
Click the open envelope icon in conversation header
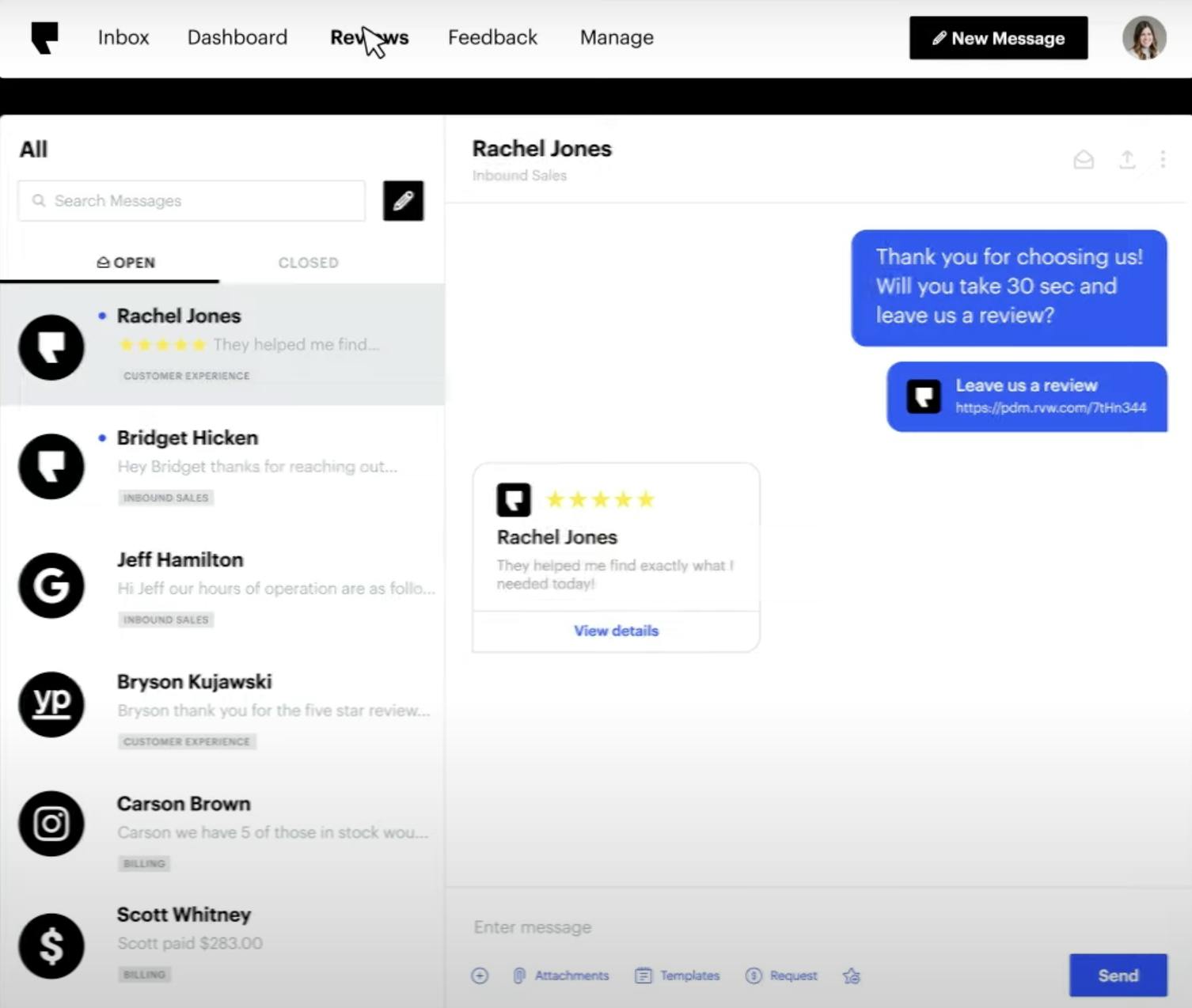click(1084, 160)
